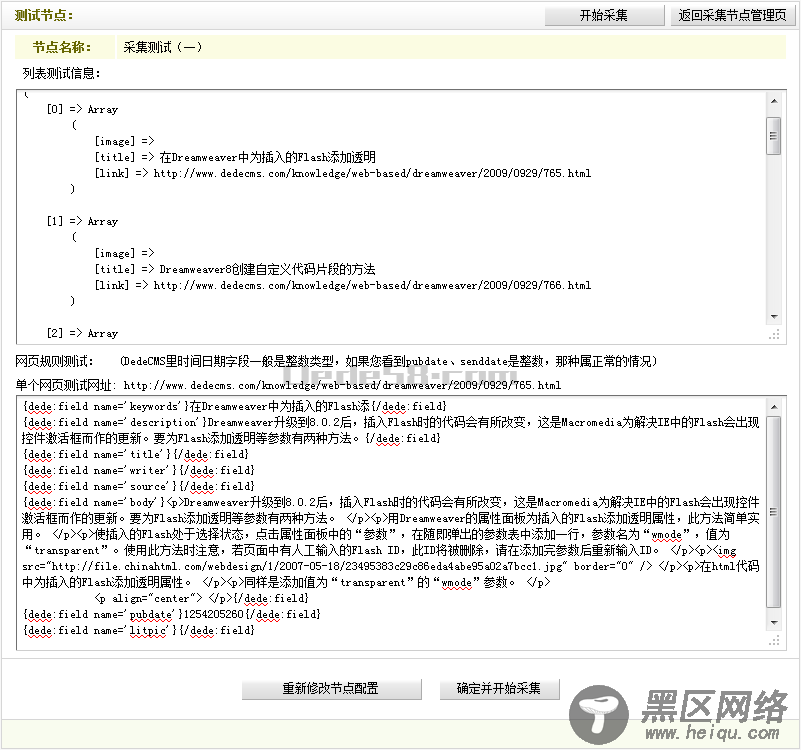
Task: Click the litpic field line
Action: click(138, 630)
